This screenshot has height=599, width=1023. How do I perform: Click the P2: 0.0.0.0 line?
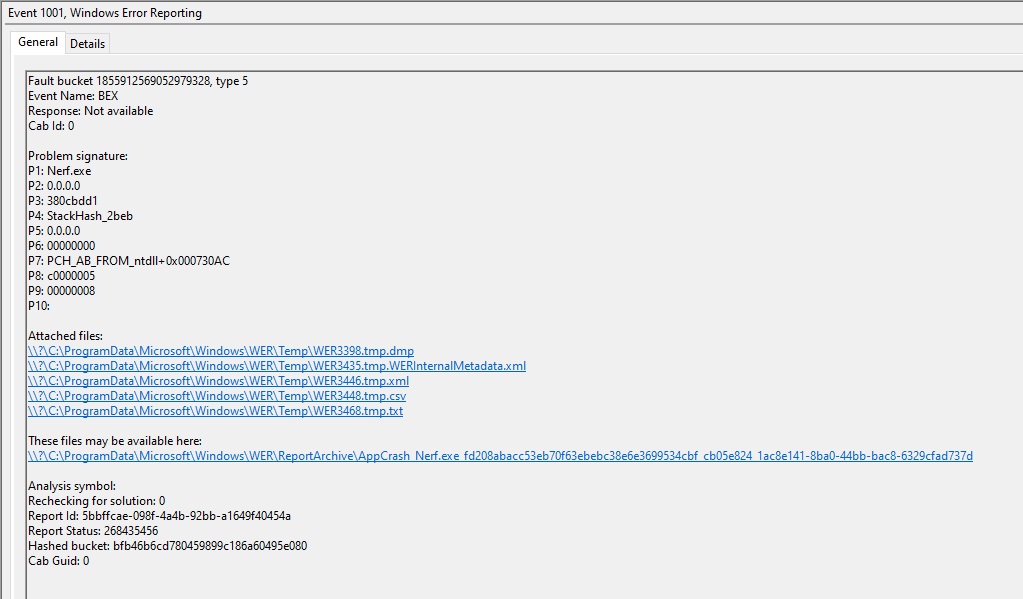pos(54,186)
